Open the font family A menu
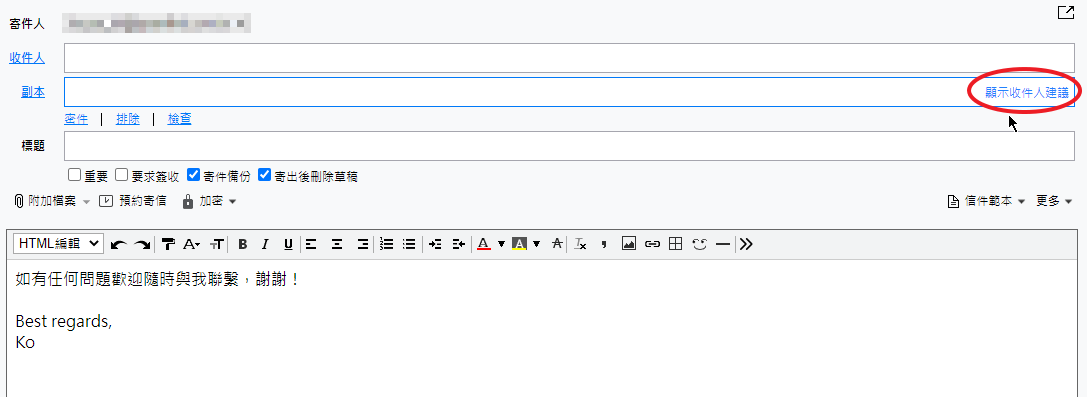The width and height of the screenshot is (1087, 397). (x=191, y=244)
